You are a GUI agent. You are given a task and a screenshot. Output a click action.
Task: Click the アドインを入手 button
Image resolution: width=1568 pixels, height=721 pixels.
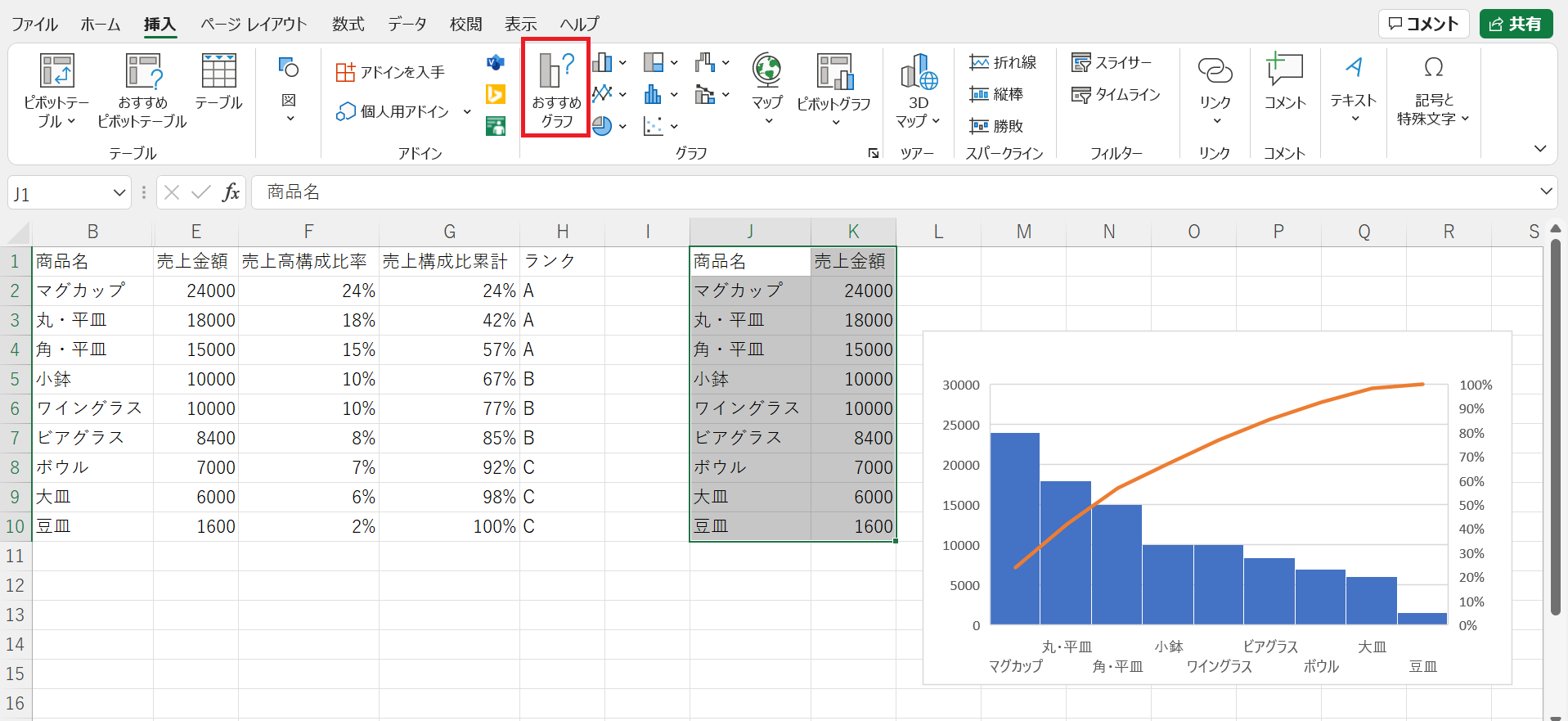[391, 73]
